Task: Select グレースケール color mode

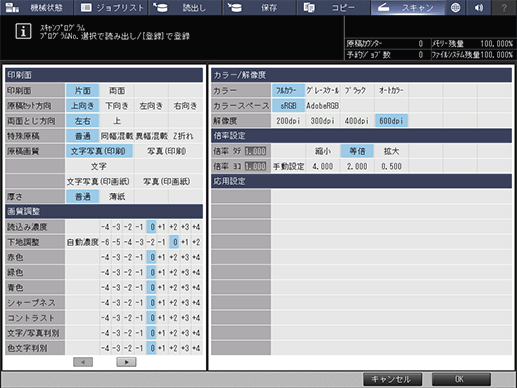Action: point(323,90)
